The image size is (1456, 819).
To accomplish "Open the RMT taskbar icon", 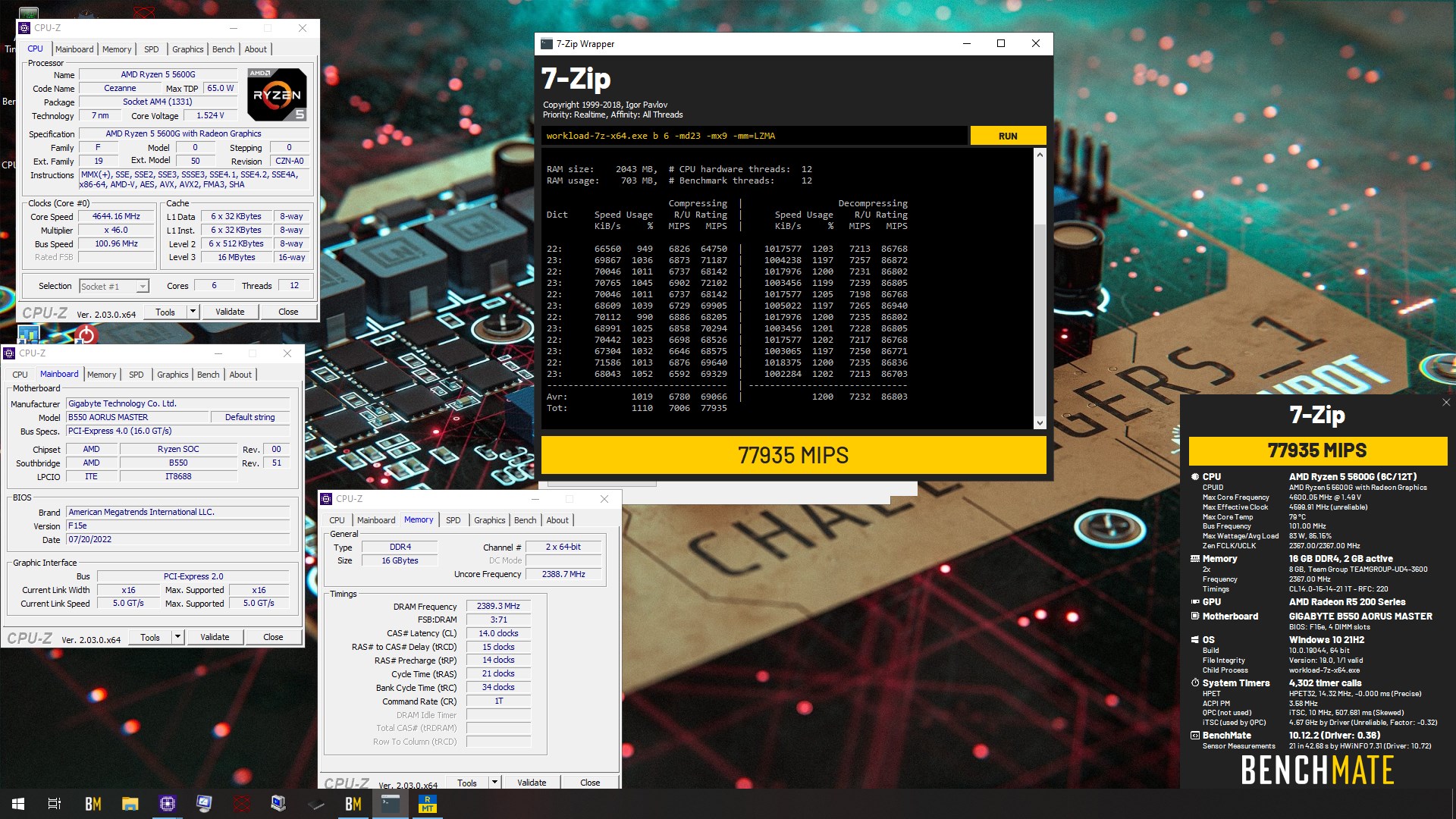I will [427, 804].
